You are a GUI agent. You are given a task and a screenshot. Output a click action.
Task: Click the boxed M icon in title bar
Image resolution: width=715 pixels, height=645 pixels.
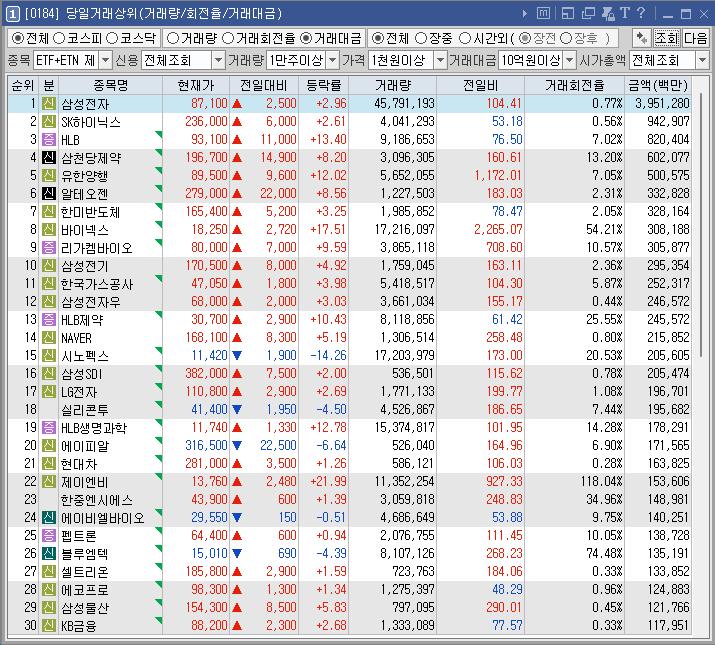coord(543,14)
